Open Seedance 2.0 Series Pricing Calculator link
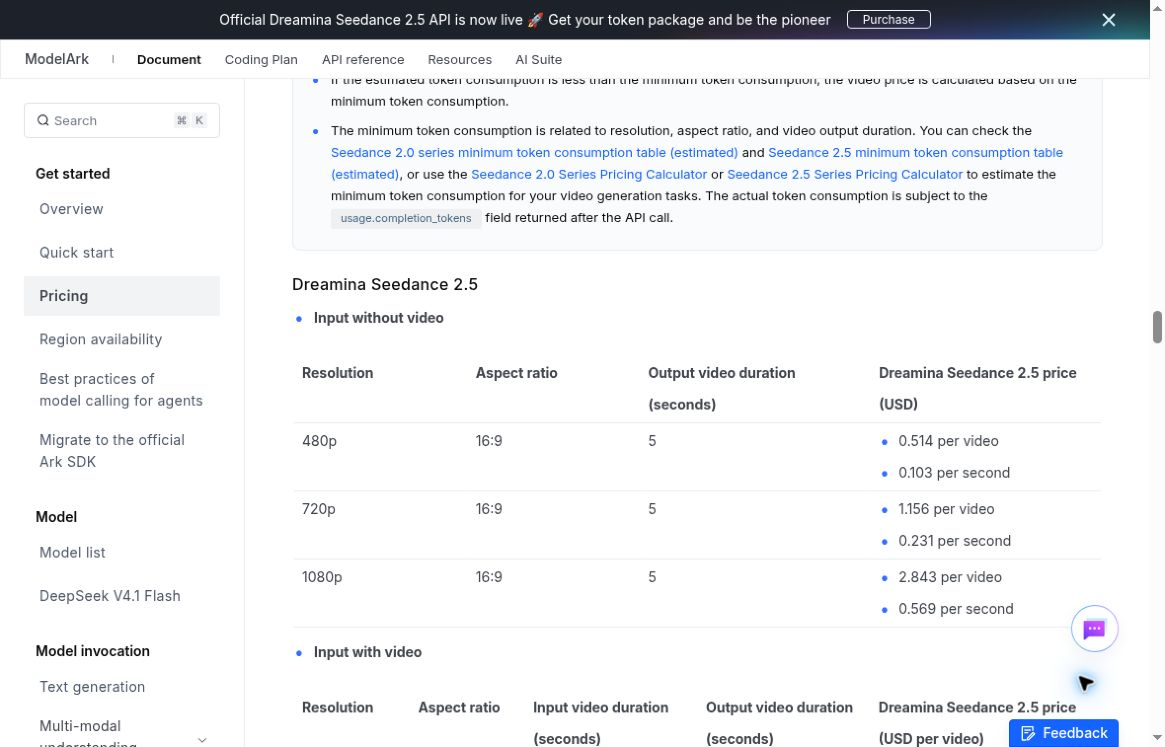 (x=588, y=175)
